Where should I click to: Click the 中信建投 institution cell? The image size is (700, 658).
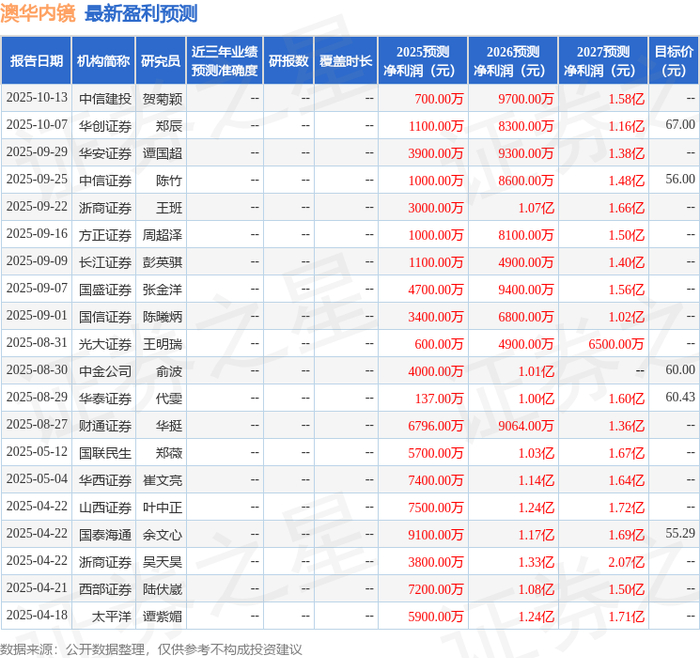[x=105, y=99]
